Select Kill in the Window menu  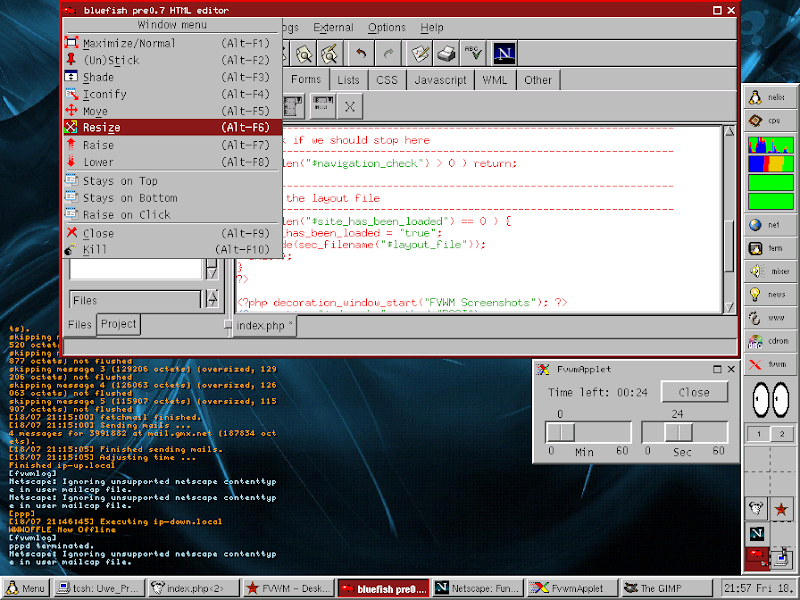pyautogui.click(x=172, y=249)
